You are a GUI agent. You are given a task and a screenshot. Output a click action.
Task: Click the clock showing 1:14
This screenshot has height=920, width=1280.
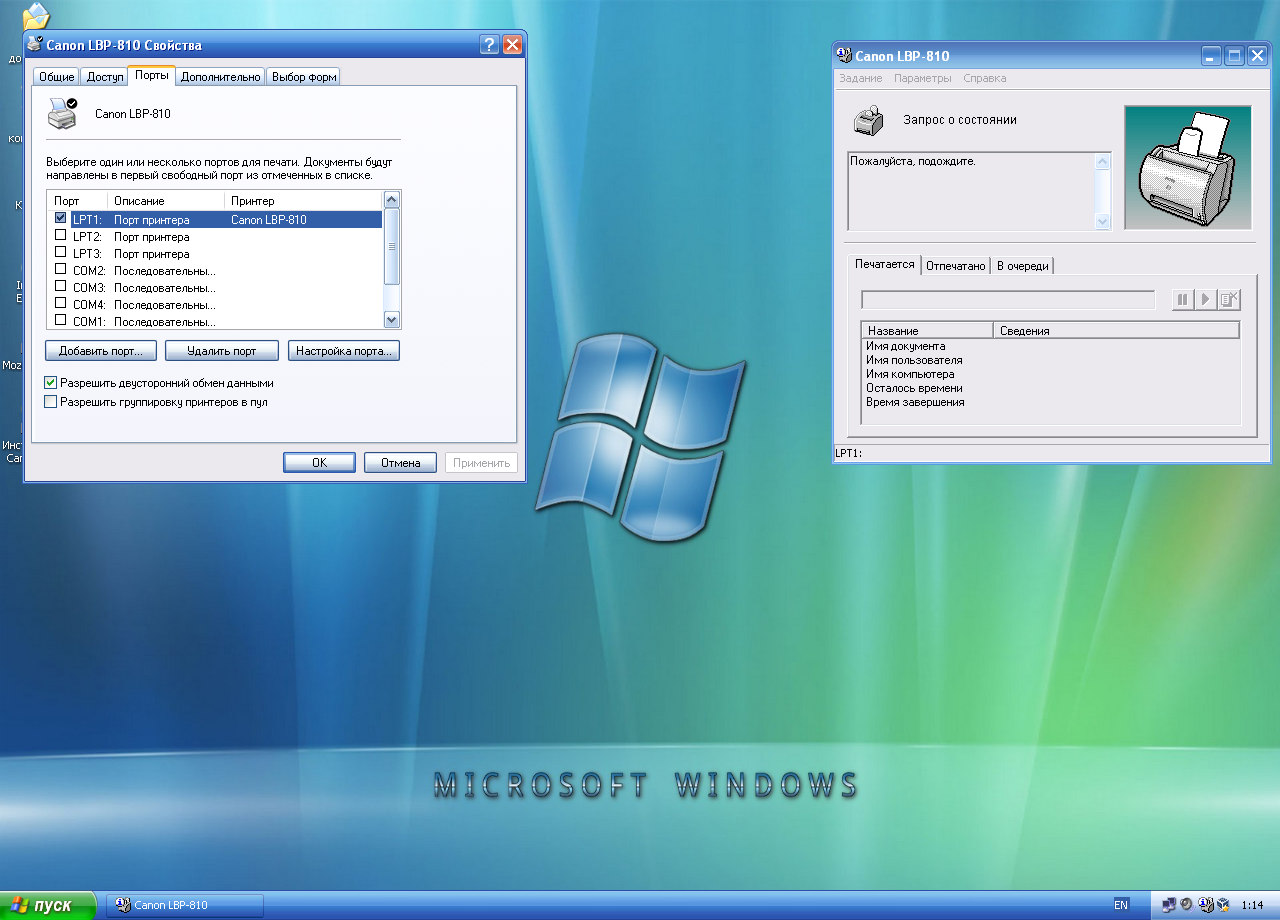[x=1252, y=905]
